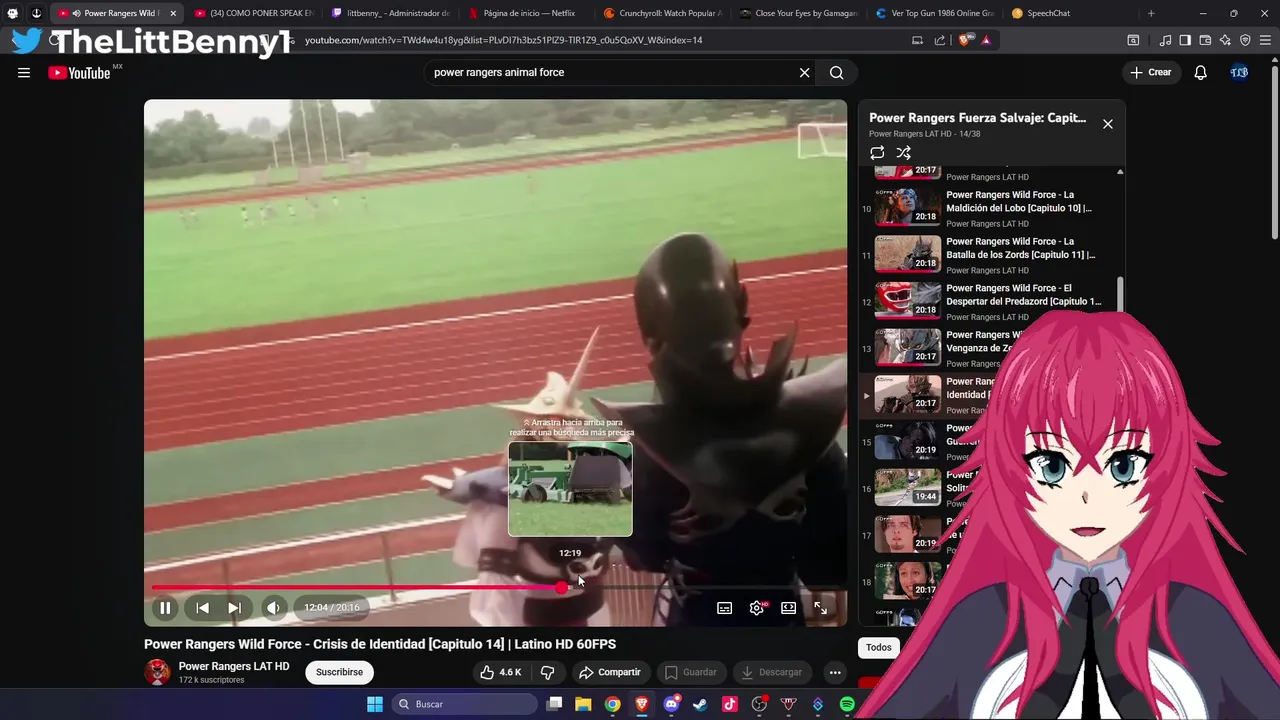Open Windows Start menu

pos(375,704)
